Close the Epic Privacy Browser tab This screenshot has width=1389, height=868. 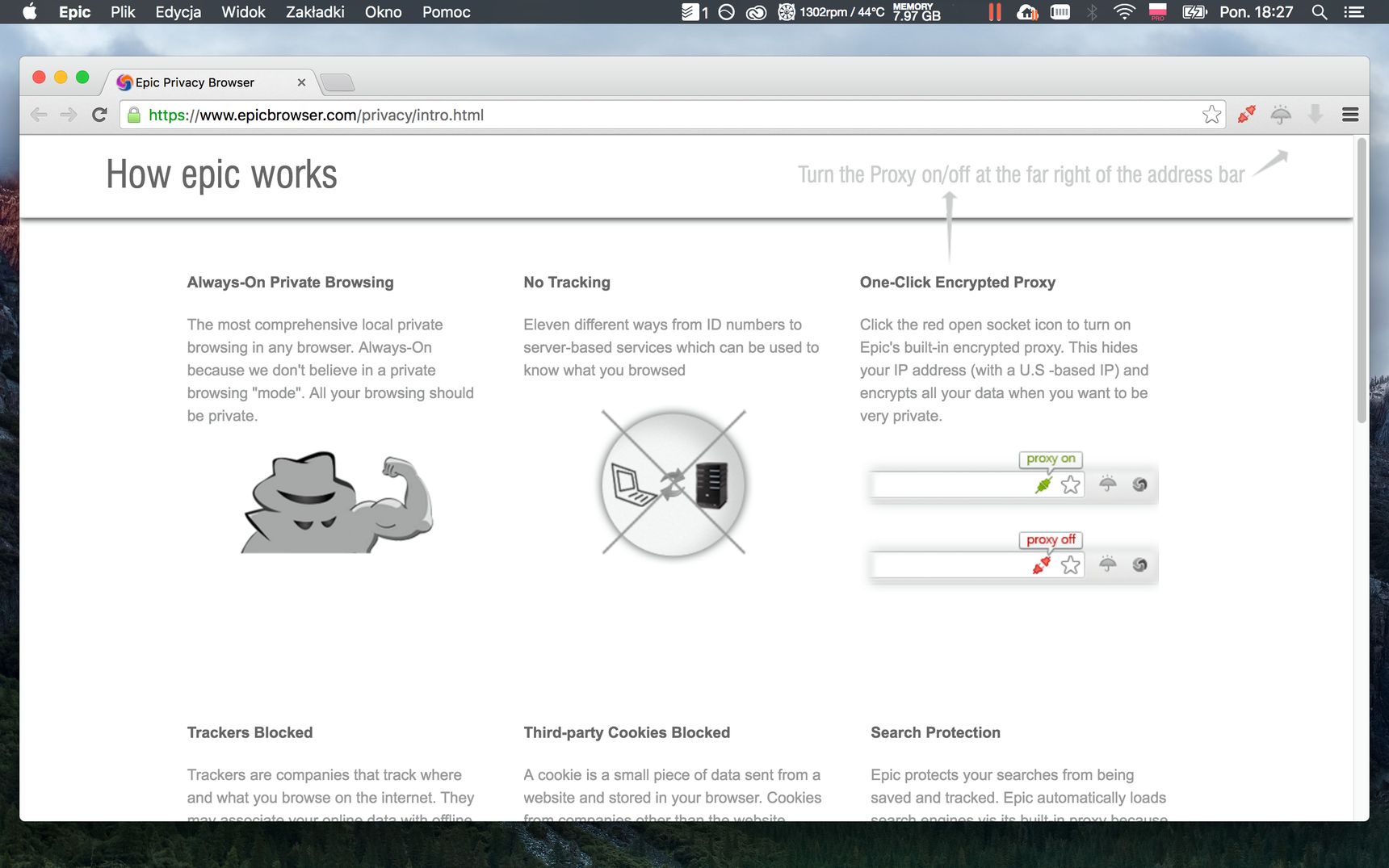301,82
